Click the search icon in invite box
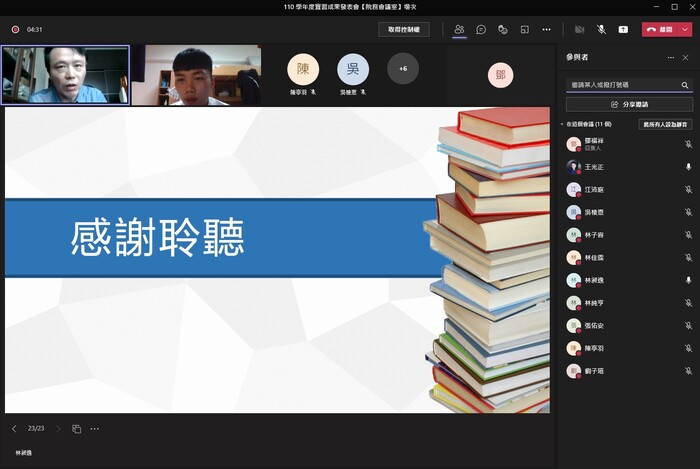700x469 pixels. click(x=684, y=85)
